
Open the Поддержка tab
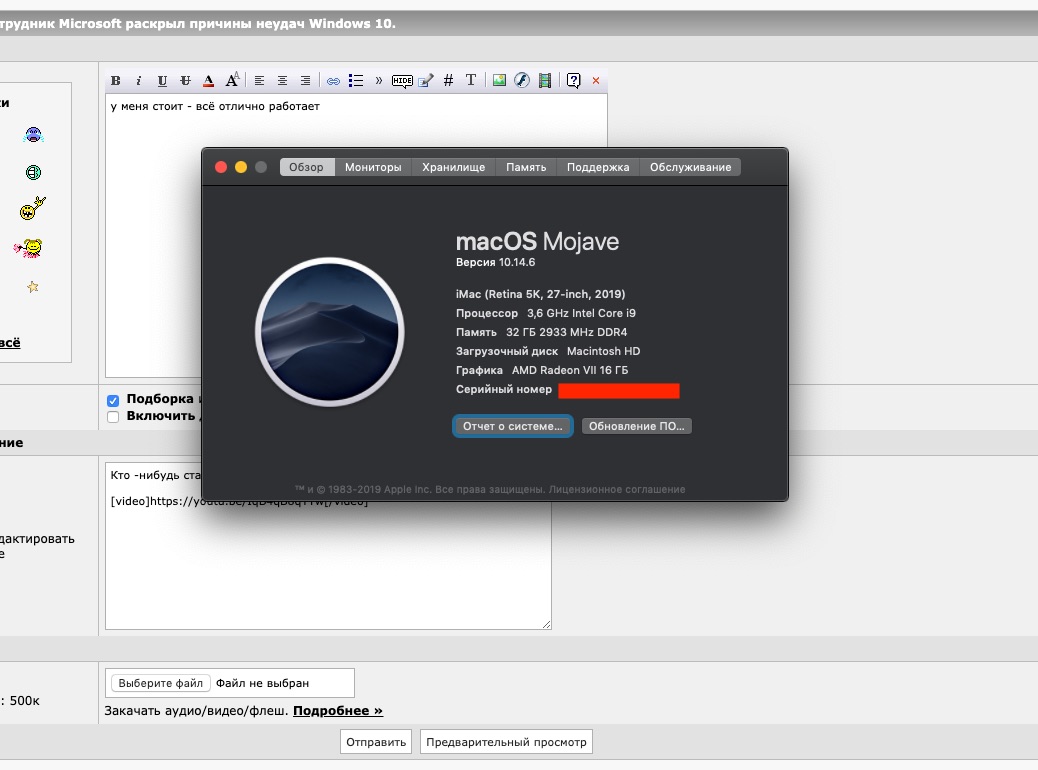[x=598, y=168]
